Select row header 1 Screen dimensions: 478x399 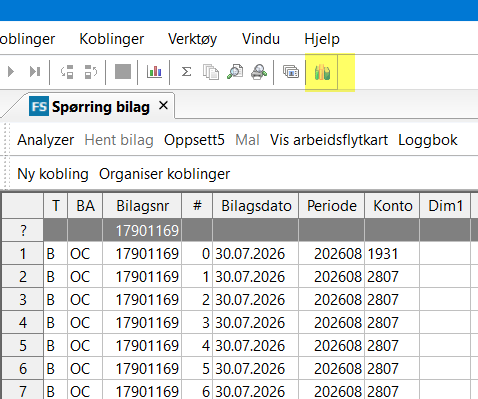(23, 254)
